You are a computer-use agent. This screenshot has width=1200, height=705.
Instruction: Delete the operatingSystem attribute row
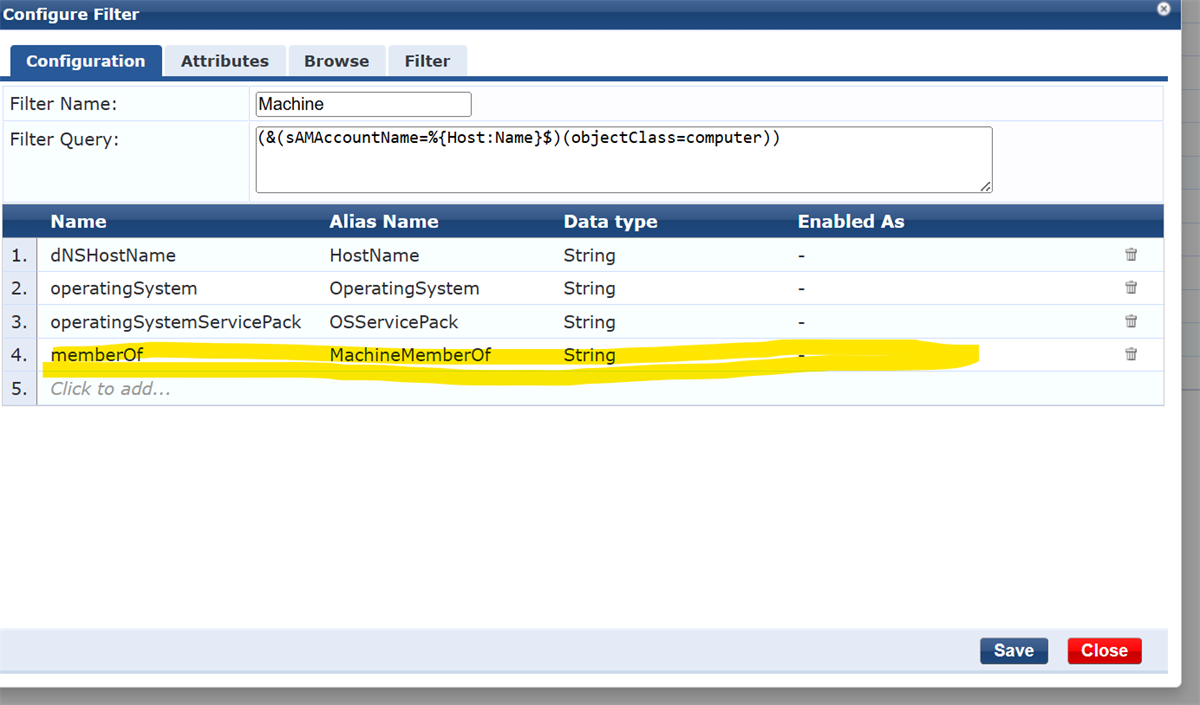click(x=1131, y=287)
